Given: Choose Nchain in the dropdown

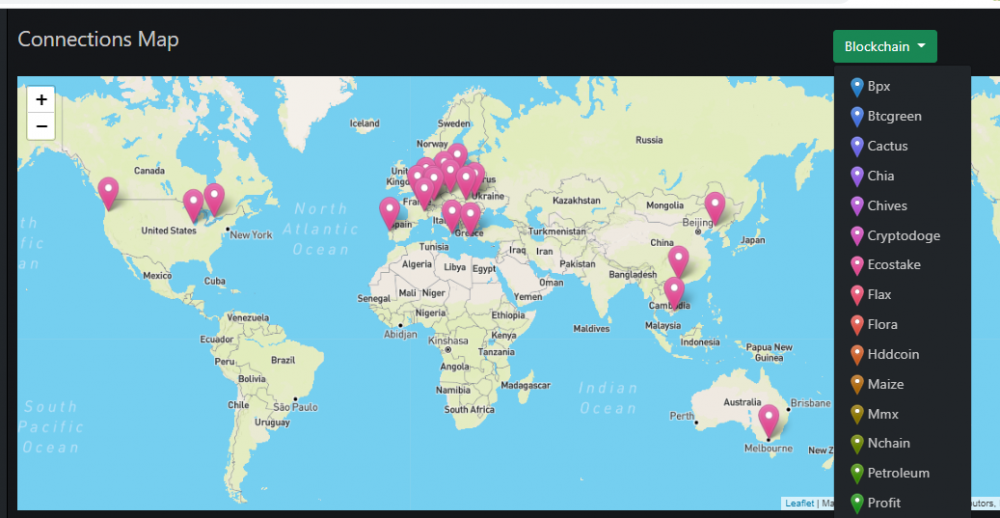Looking at the screenshot, I should [902, 443].
